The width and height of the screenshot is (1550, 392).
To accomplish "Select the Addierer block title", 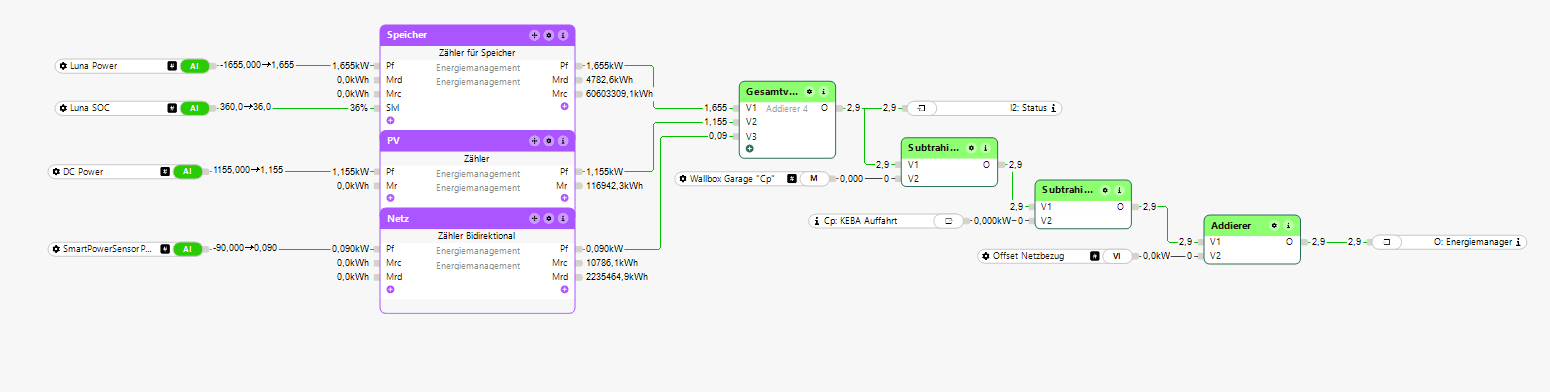I will (1232, 225).
